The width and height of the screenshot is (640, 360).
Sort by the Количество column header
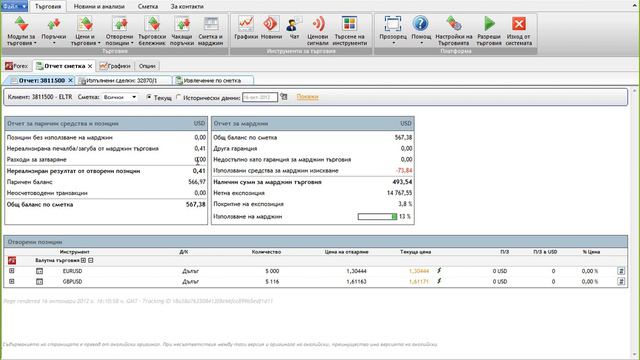266,252
